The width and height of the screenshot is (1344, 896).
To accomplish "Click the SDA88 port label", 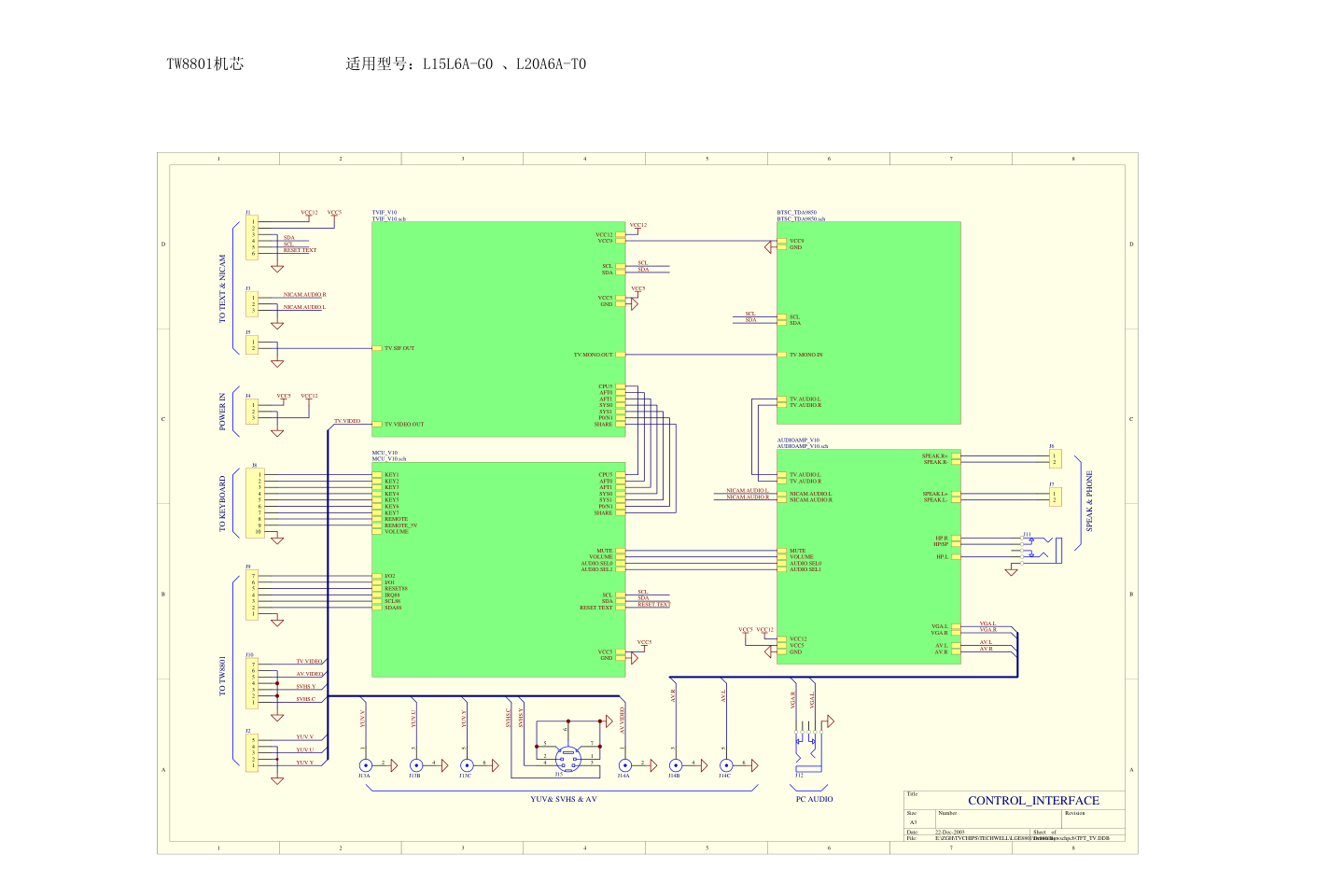I will tap(393, 608).
